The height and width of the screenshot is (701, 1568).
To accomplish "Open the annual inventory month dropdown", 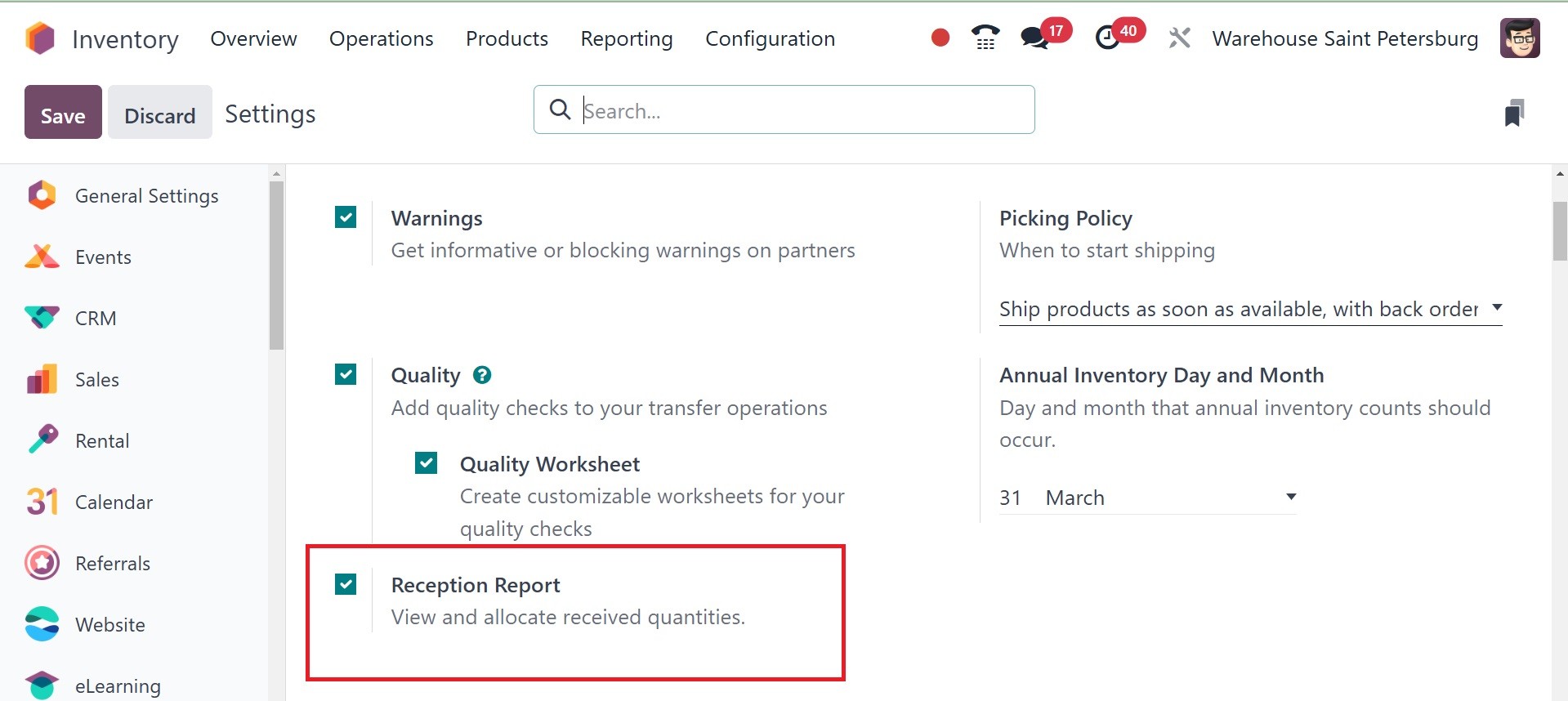I will [1170, 498].
